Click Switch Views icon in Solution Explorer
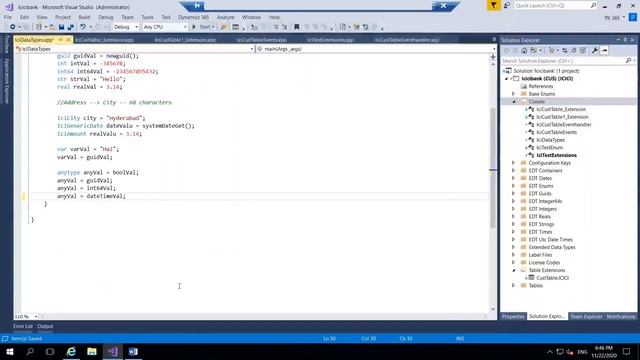The height and width of the screenshot is (360, 640). [533, 51]
